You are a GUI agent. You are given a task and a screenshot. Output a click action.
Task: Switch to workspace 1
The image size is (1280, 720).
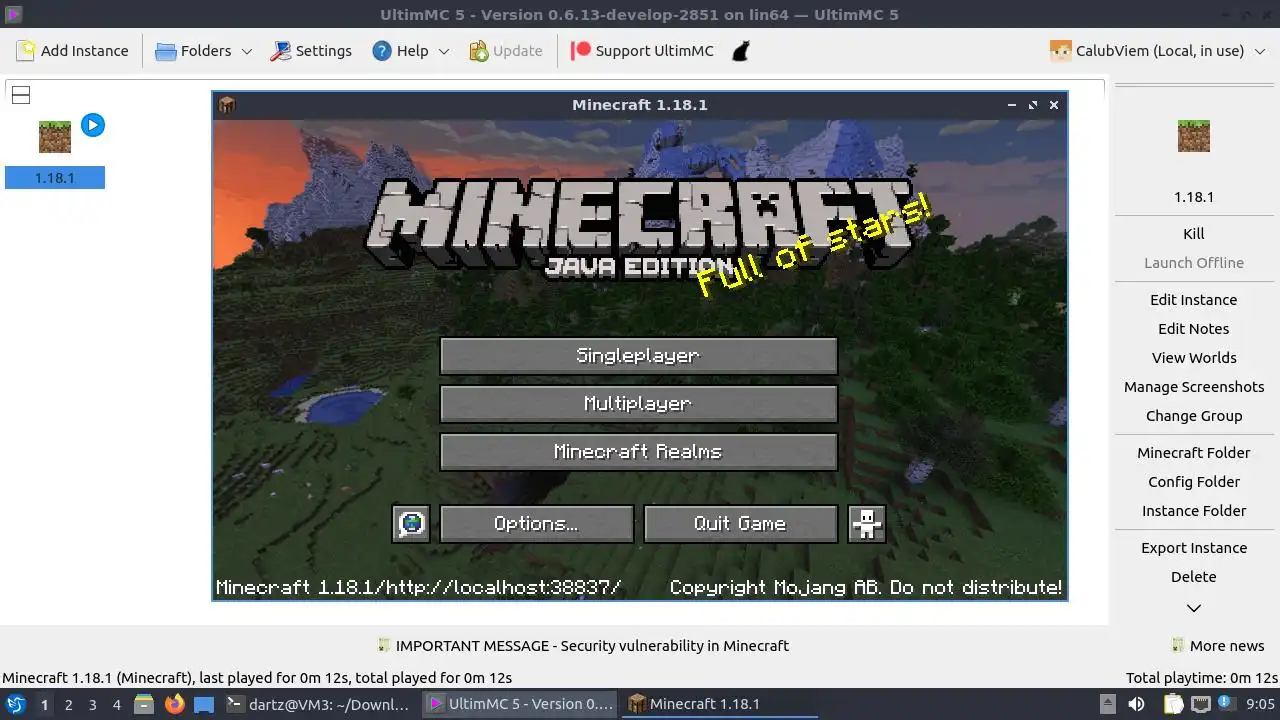44,705
